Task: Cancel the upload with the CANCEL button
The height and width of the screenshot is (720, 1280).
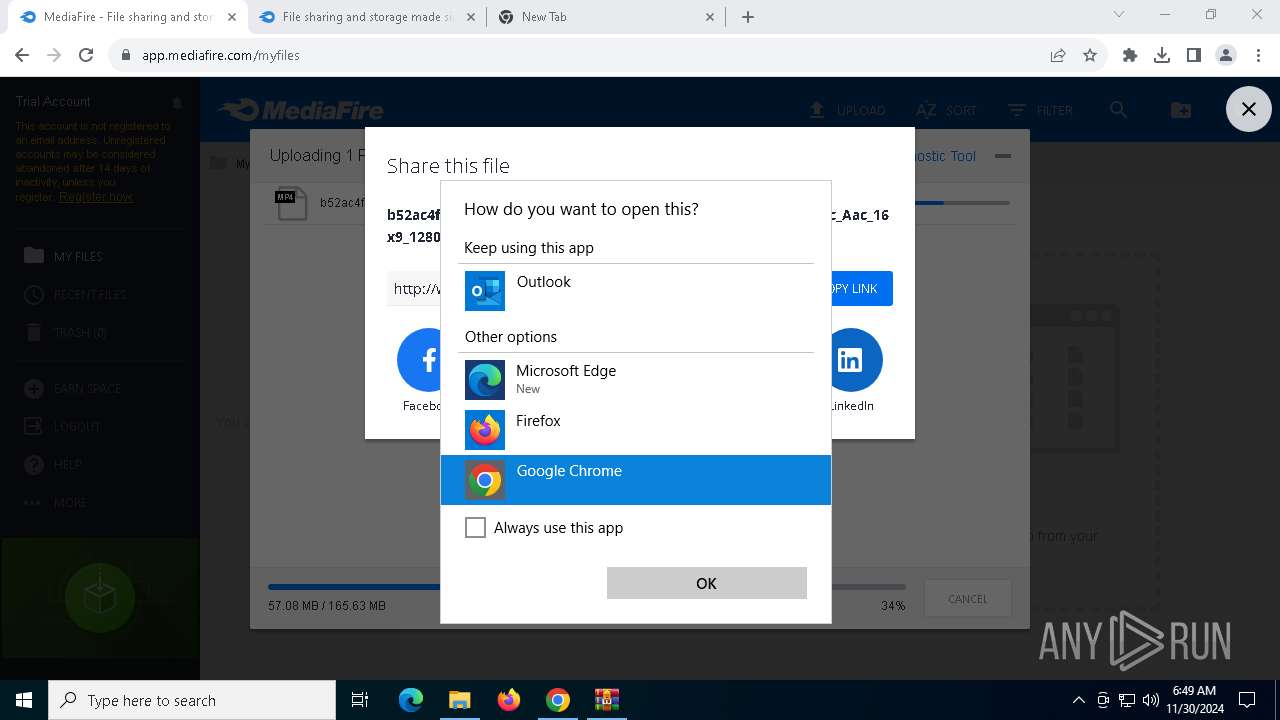Action: coord(967,599)
